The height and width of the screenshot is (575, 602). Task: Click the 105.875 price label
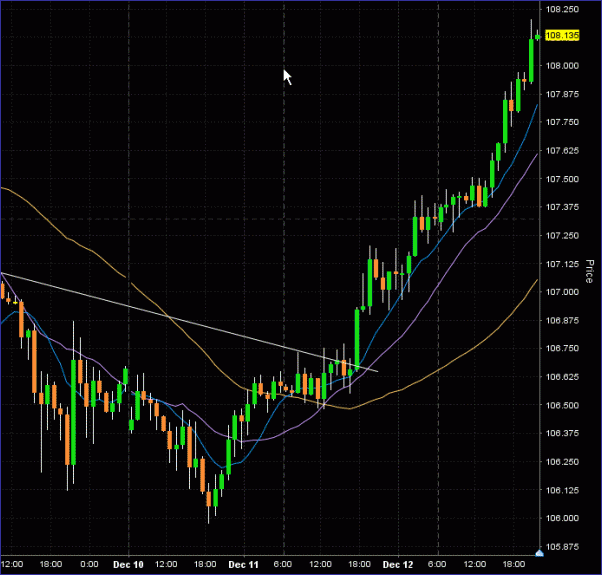click(562, 546)
